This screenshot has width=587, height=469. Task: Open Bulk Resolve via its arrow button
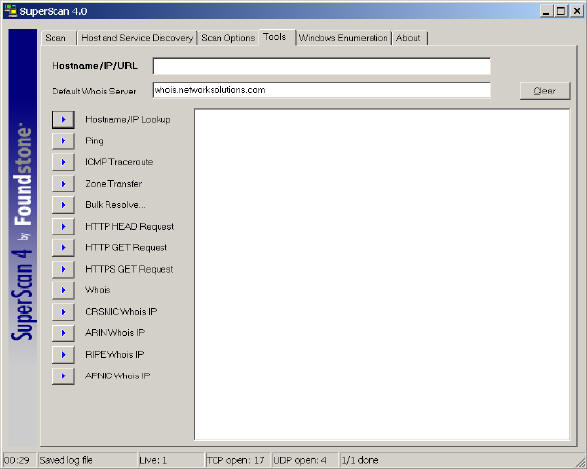(63, 205)
